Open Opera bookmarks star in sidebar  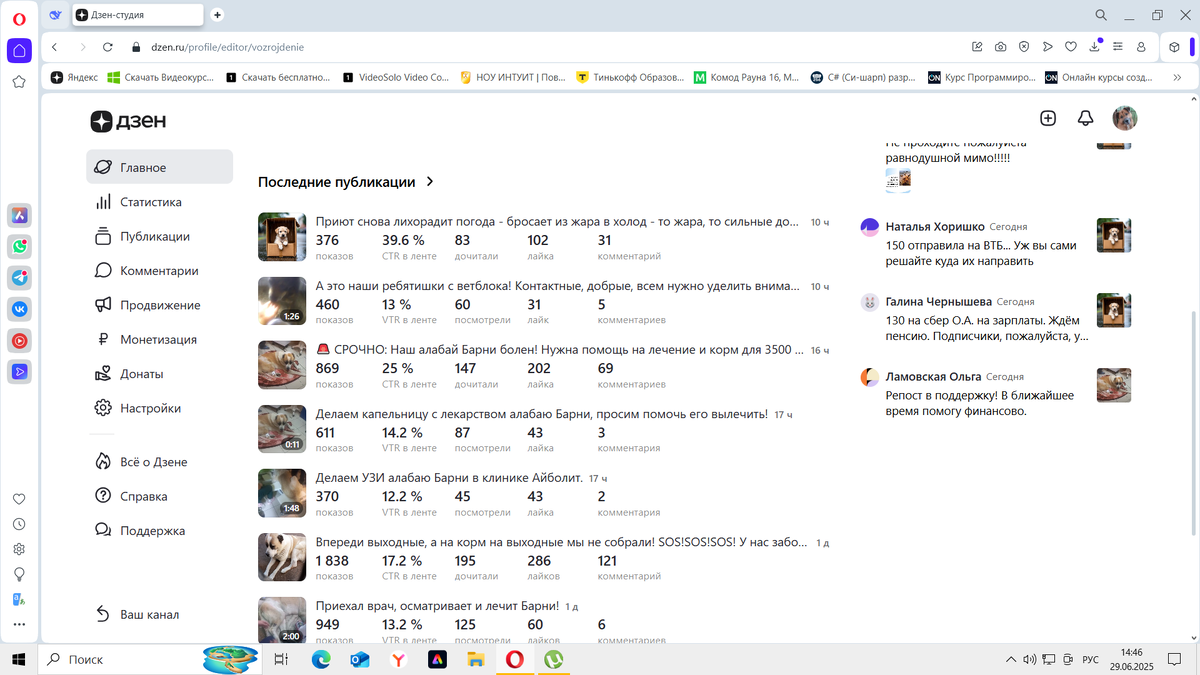click(x=19, y=82)
